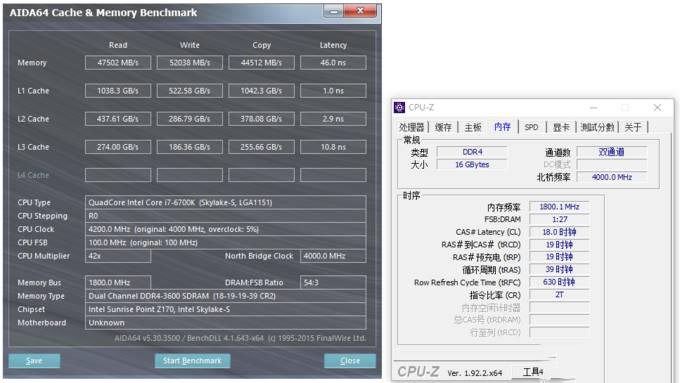Click North Bridge Clock value in AIDA64

pyautogui.click(x=333, y=256)
